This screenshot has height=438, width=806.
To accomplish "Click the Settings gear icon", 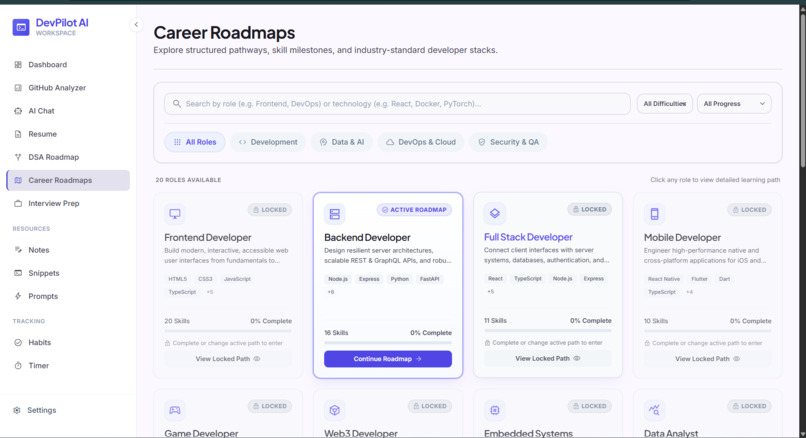I will tap(17, 410).
